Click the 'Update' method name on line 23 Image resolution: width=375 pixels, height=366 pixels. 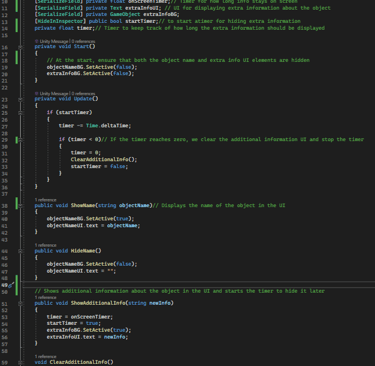click(x=83, y=99)
